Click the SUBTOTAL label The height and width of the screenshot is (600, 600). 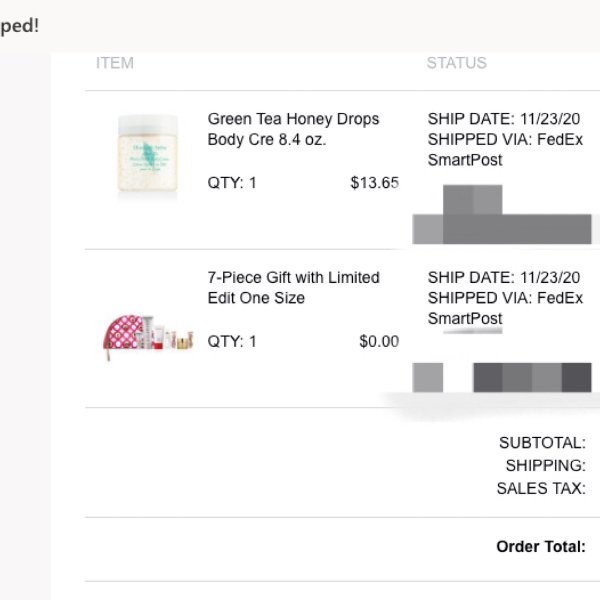pyautogui.click(x=542, y=443)
